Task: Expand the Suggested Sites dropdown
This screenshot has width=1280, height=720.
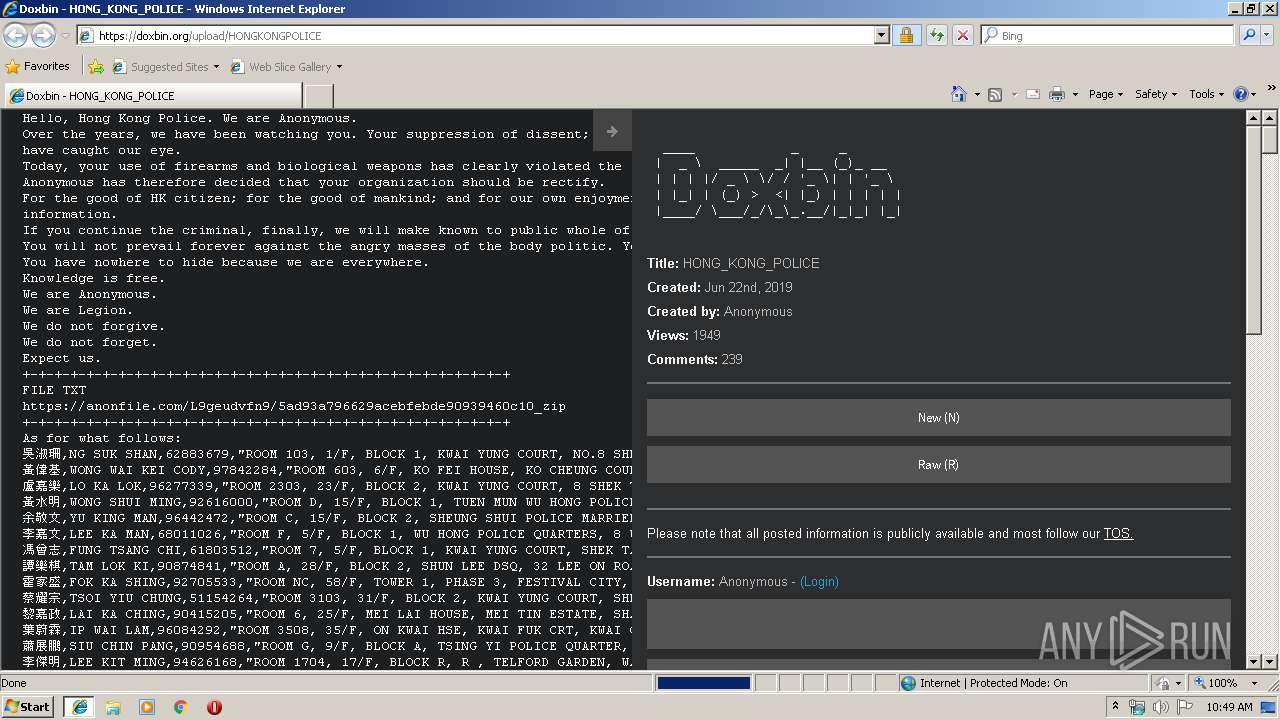Action: click(x=216, y=67)
